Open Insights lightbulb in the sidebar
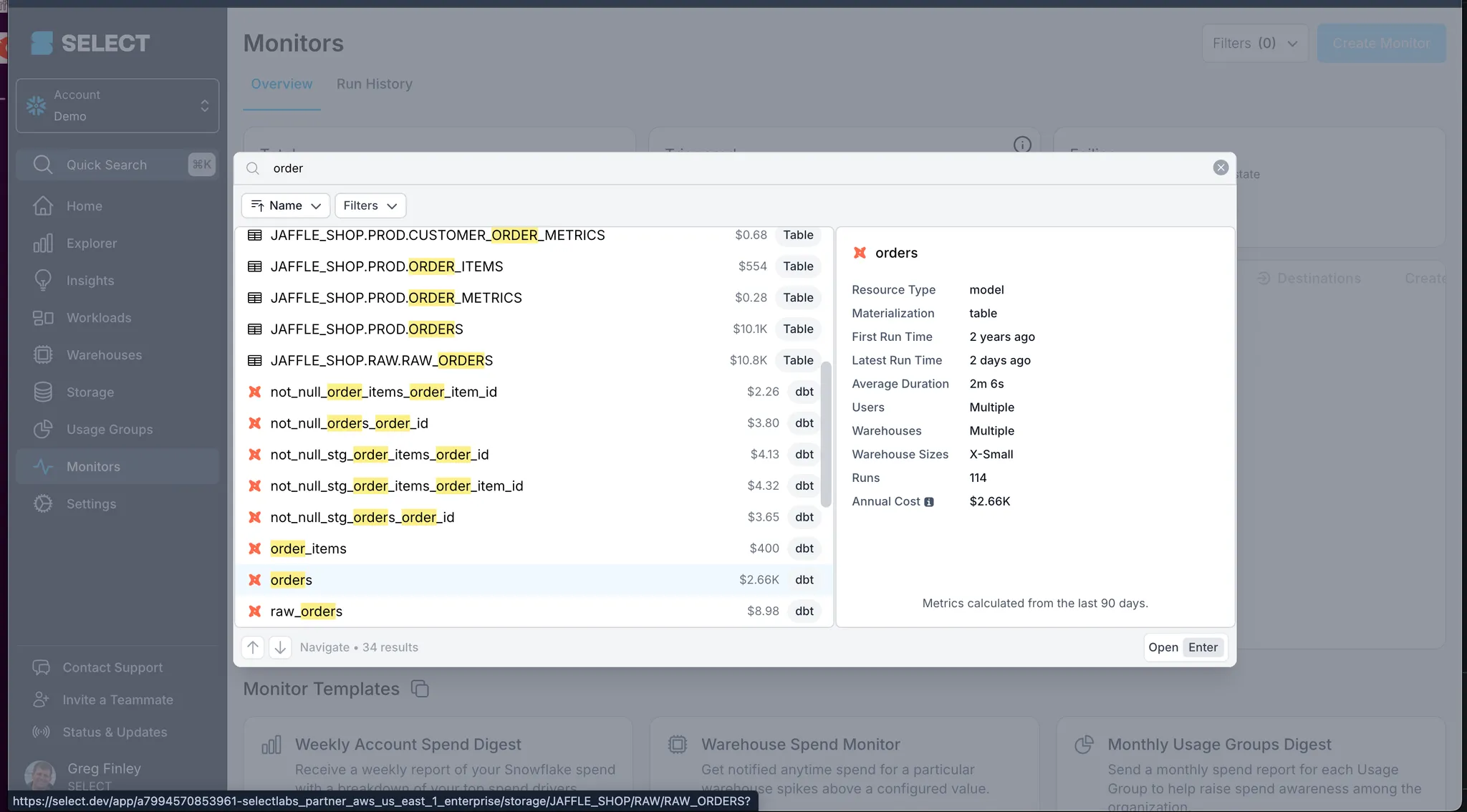Viewport: 1467px width, 812px height. tap(43, 281)
